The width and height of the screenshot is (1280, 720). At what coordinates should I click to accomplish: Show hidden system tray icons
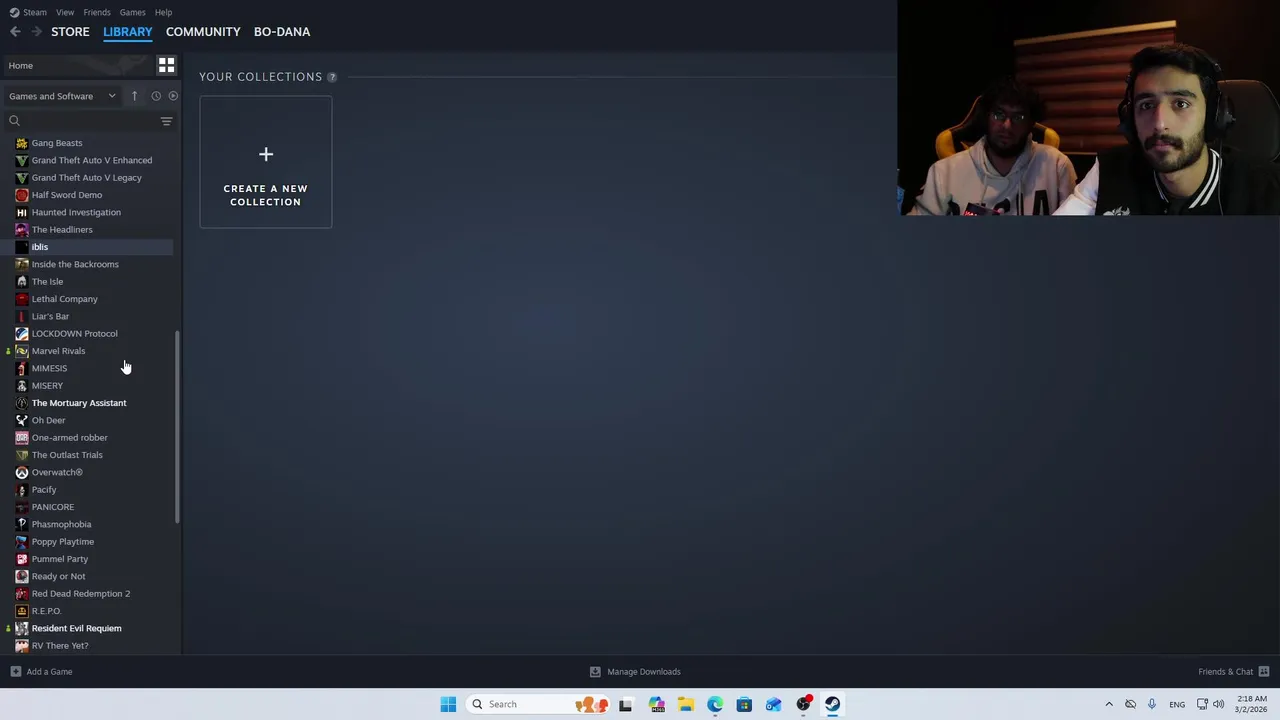pos(1109,704)
